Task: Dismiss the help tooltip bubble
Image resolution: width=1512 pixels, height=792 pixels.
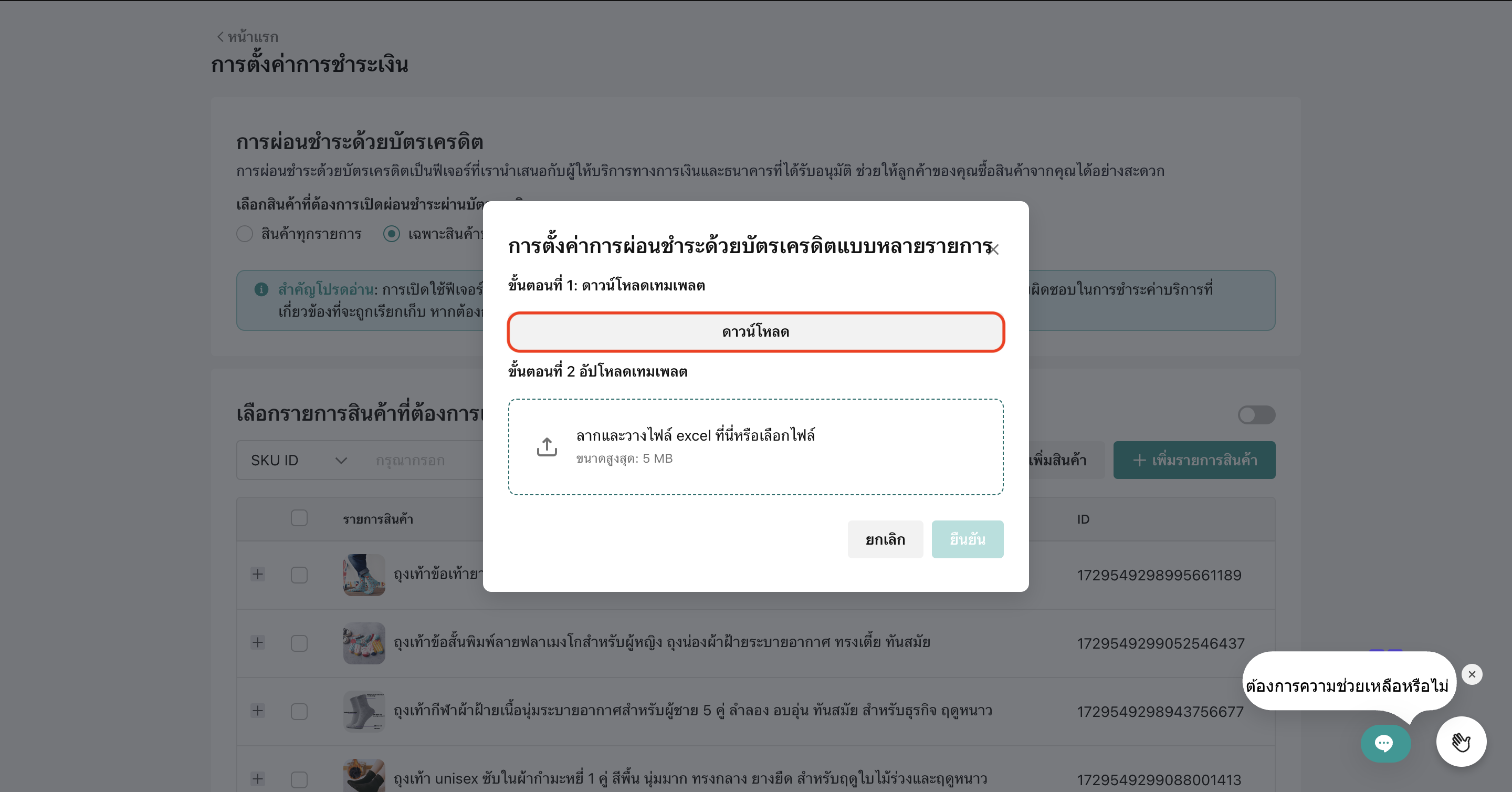Action: (x=1472, y=674)
